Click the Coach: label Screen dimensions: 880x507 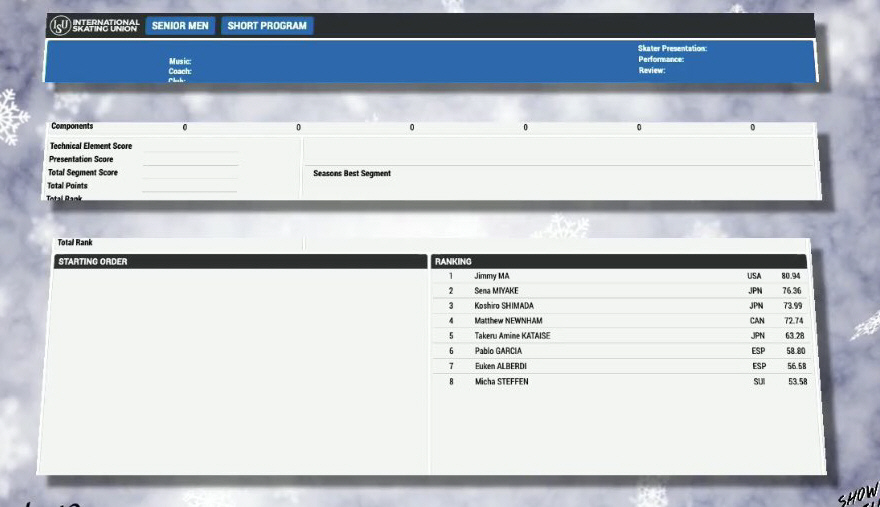point(180,71)
